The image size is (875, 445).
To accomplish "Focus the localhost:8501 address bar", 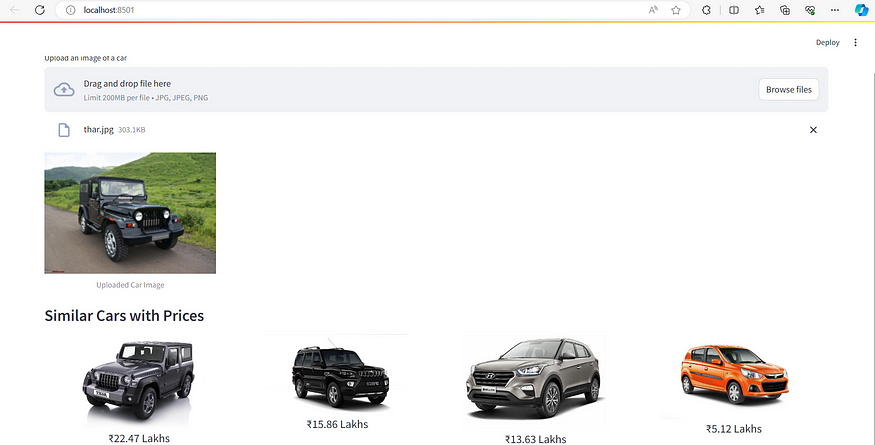I will 373,10.
